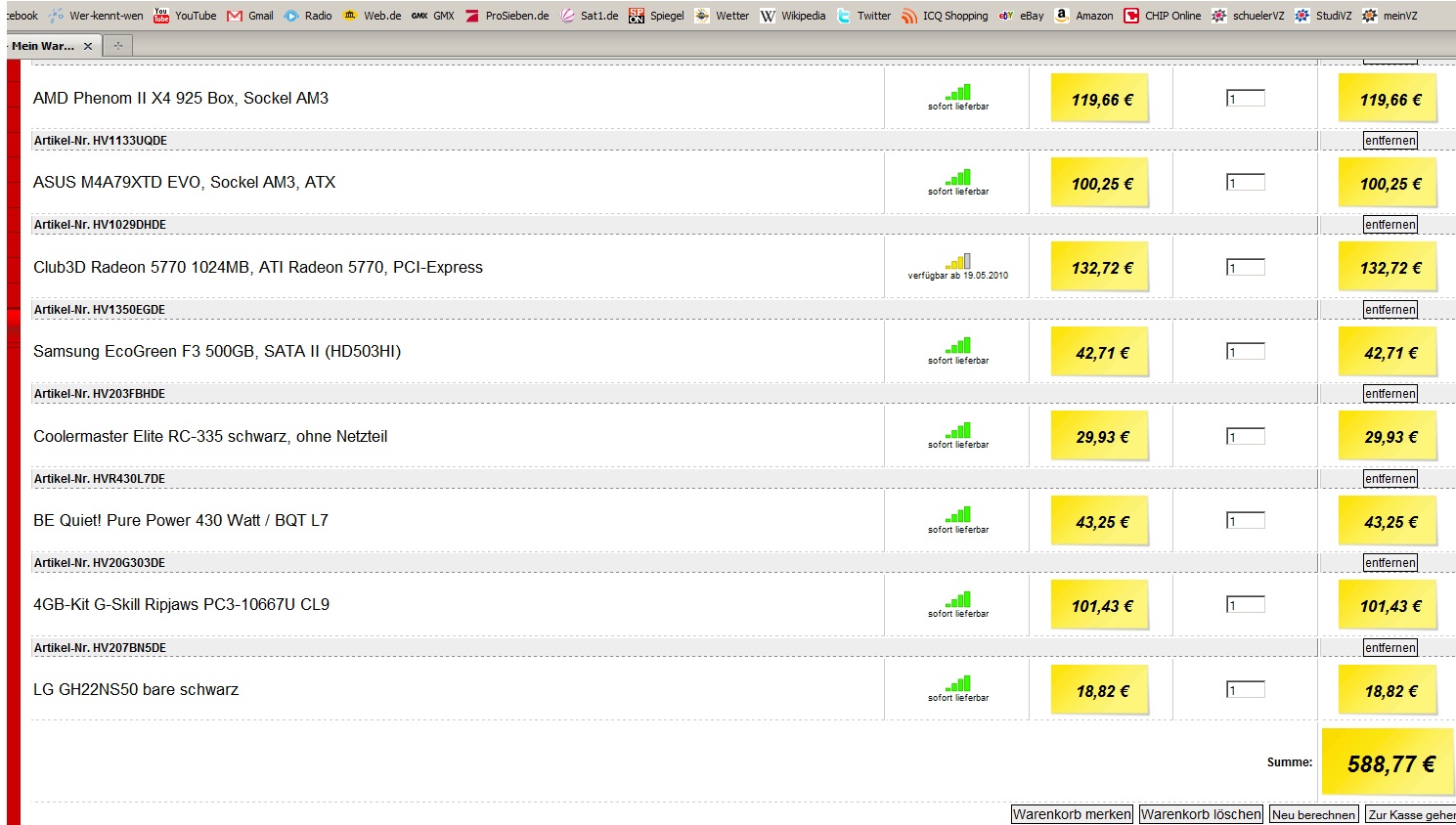Click Warenkorb löschen button
The image size is (1456, 825).
click(1201, 814)
